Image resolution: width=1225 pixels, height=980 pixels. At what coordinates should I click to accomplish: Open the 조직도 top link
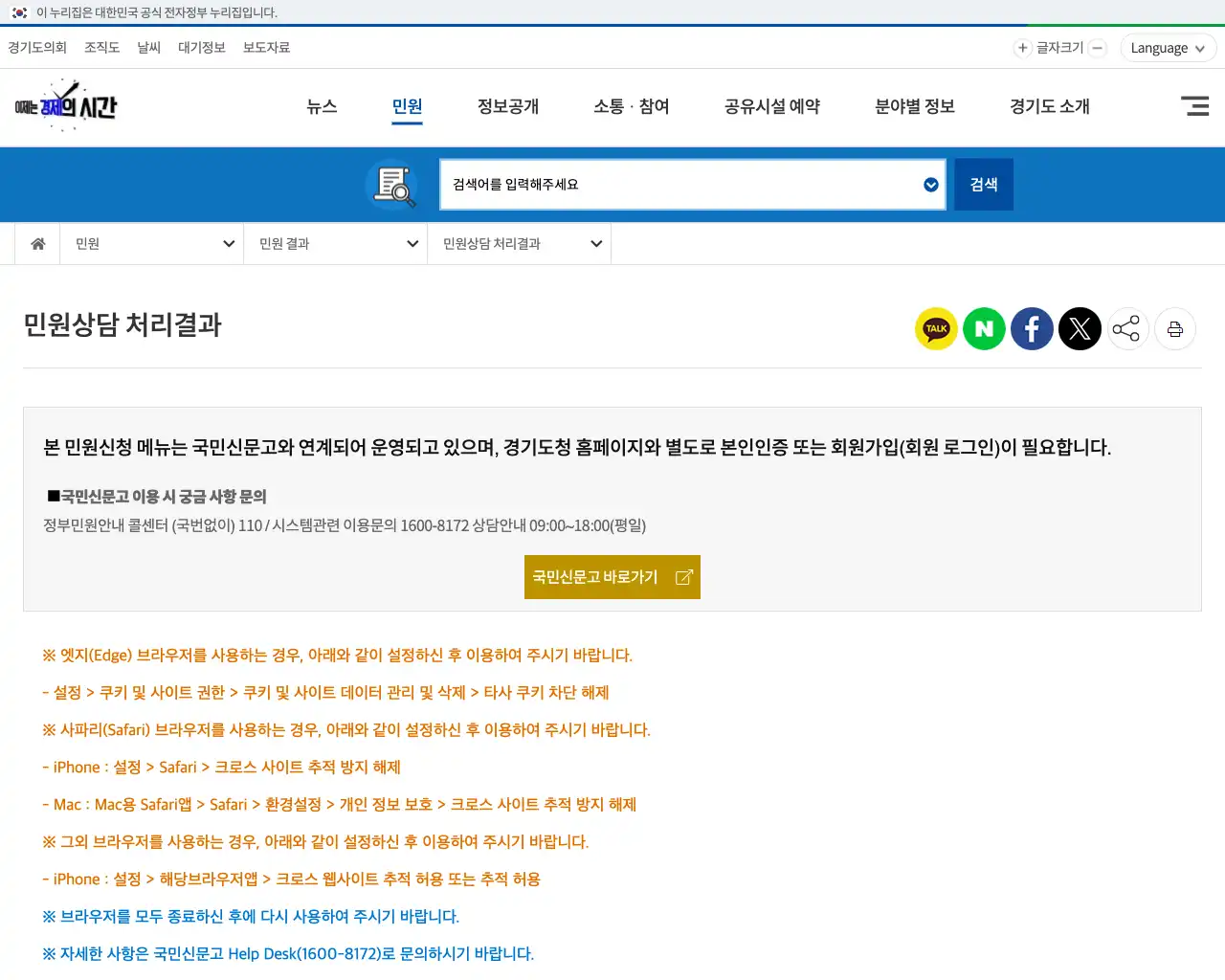102,48
